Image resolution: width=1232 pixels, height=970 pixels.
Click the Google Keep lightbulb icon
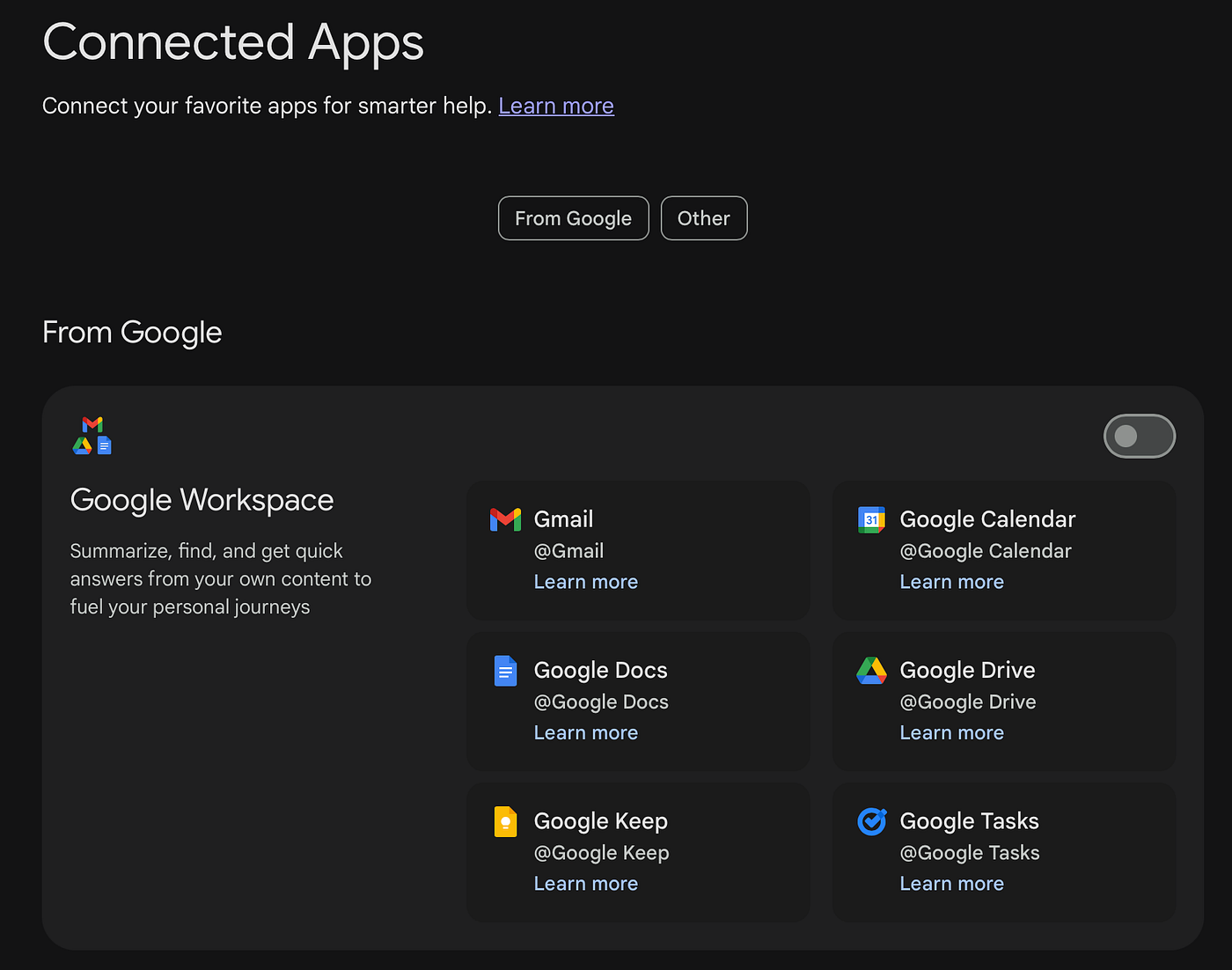[x=505, y=821]
